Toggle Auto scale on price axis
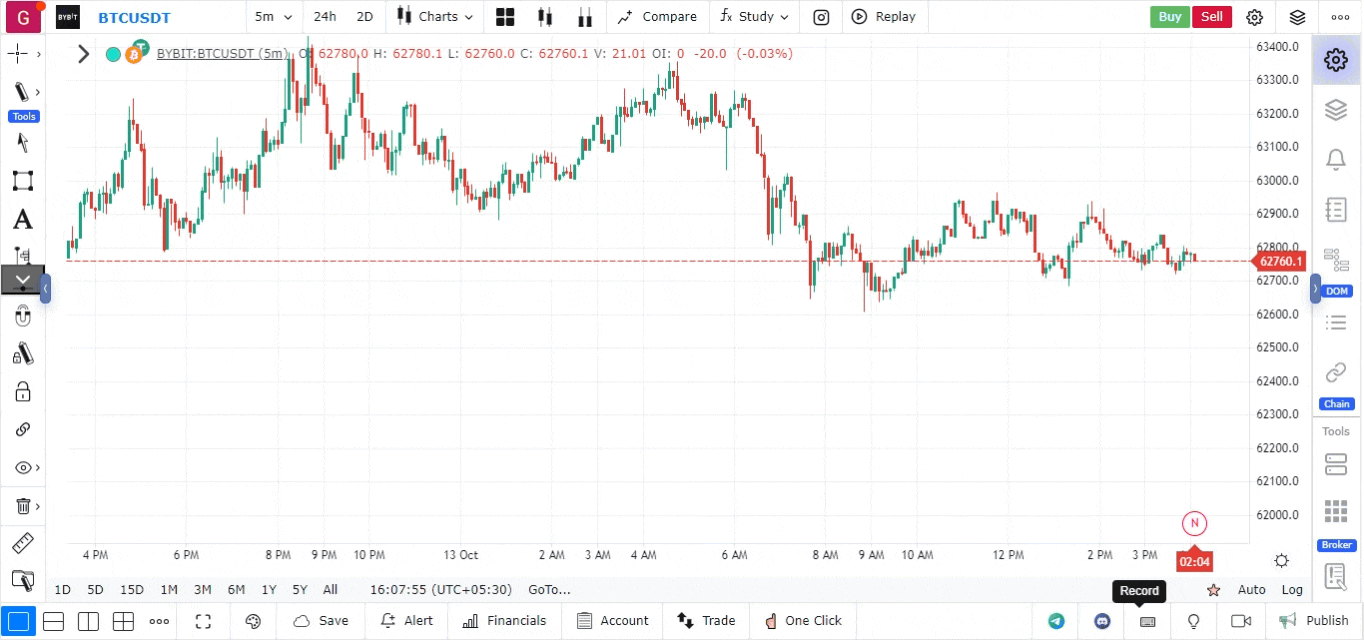The image size is (1364, 640). (1251, 590)
